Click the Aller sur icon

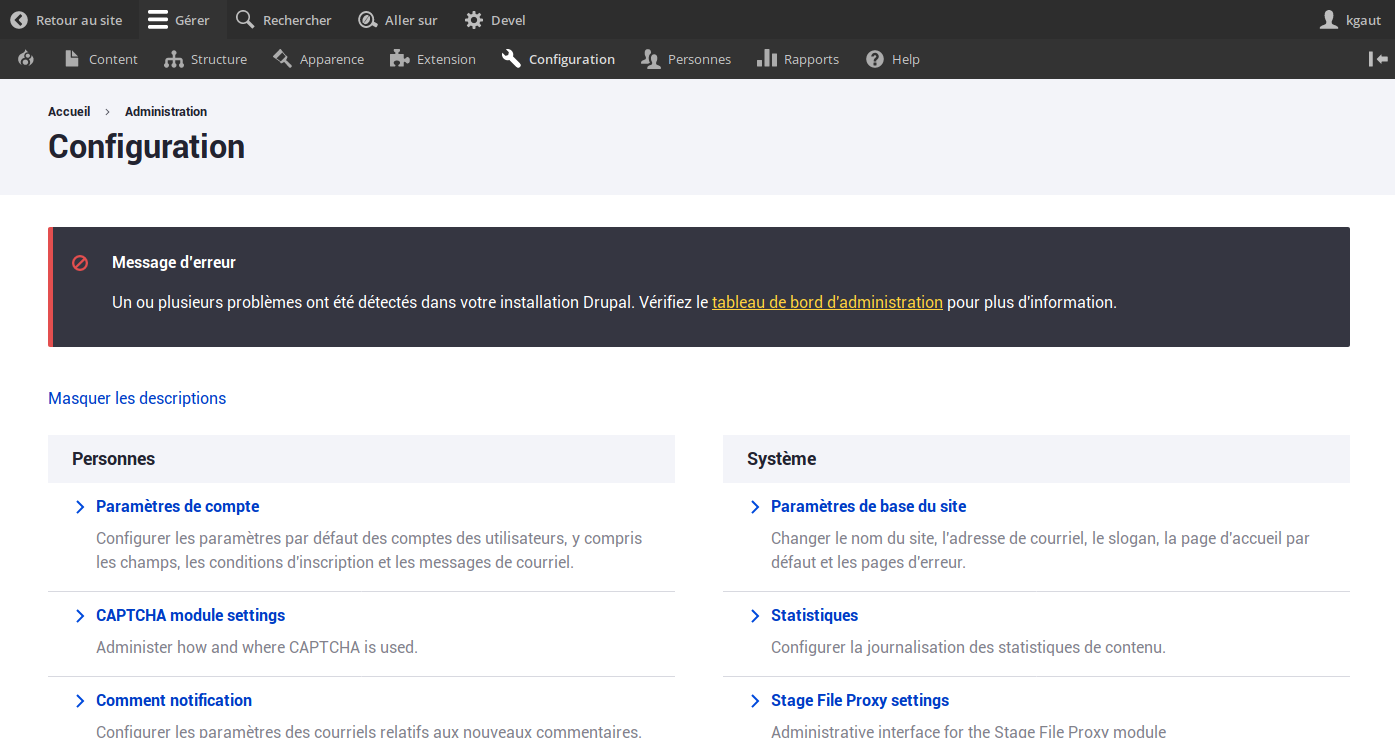point(367,20)
